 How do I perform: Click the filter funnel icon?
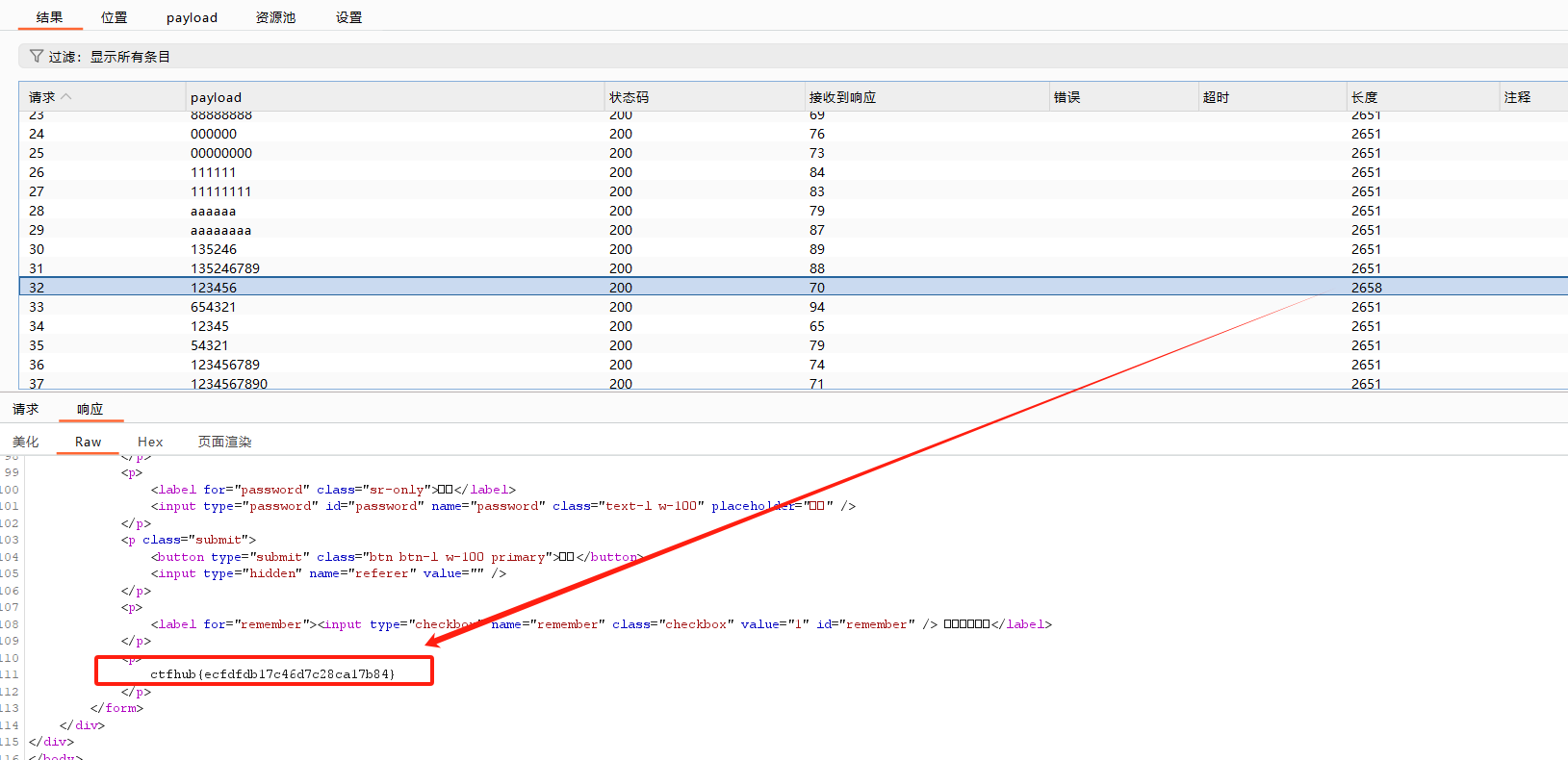(x=37, y=56)
